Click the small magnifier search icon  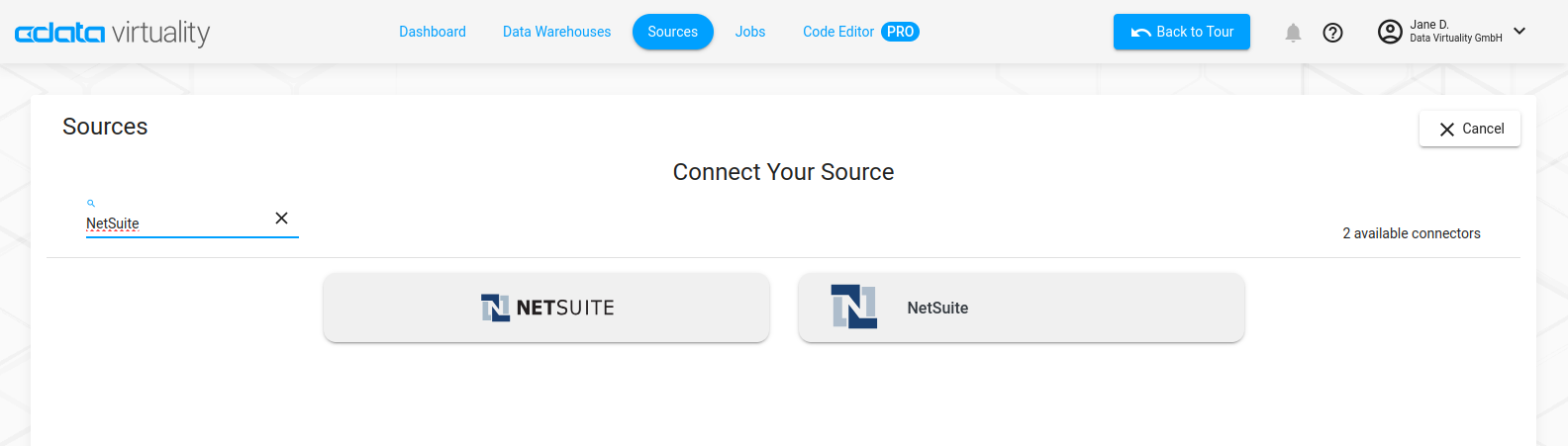click(x=91, y=203)
